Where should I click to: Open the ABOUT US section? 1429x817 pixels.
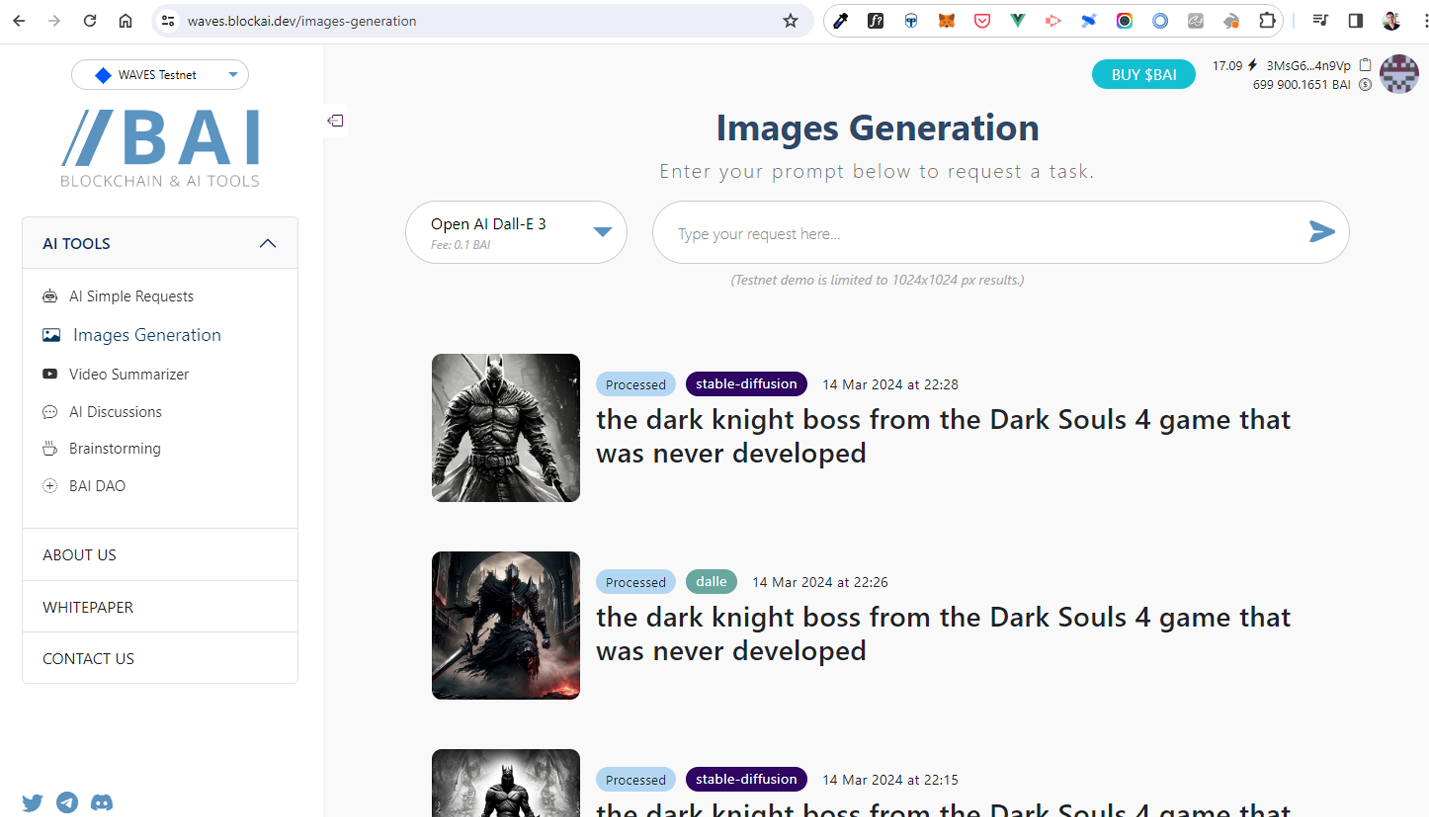tap(160, 555)
